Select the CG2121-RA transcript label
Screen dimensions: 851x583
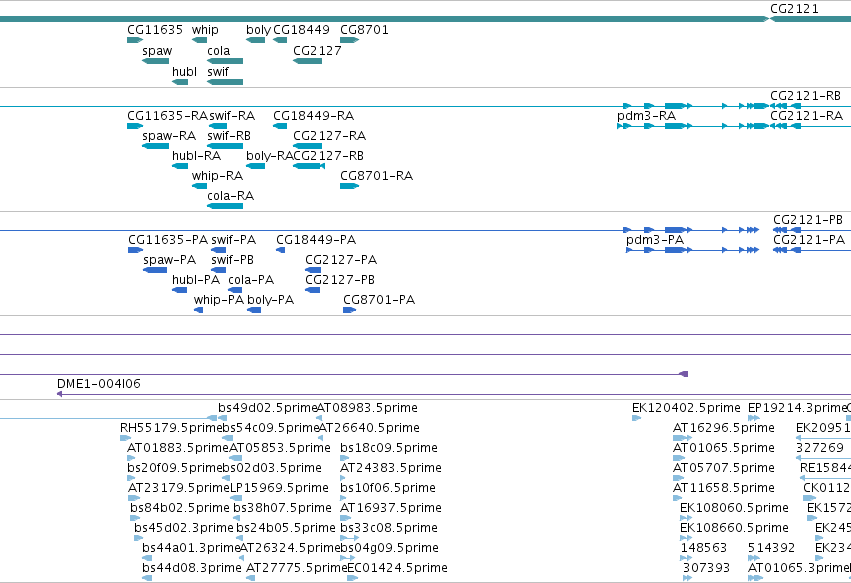[x=806, y=116]
